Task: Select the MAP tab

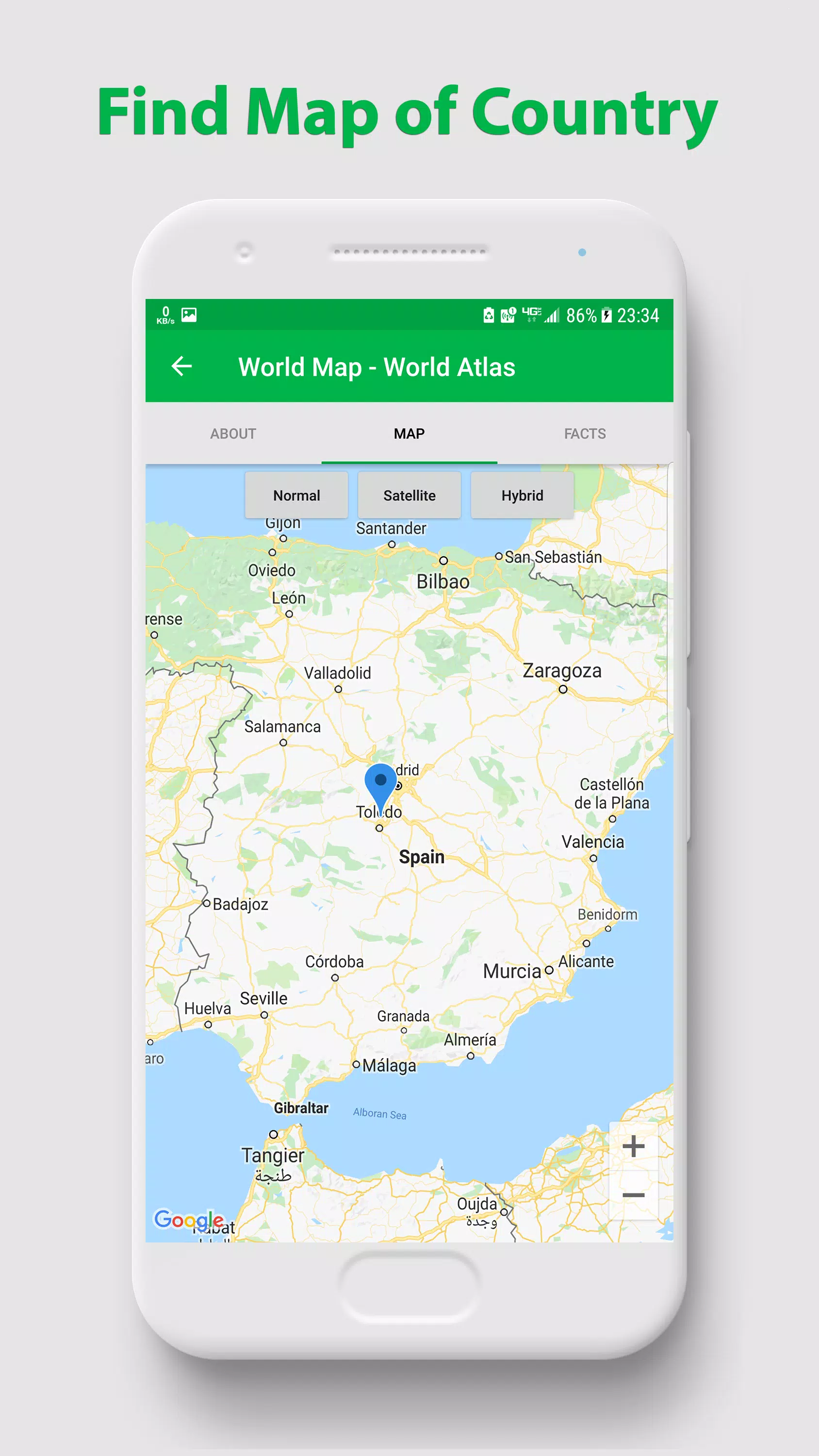Action: (409, 433)
